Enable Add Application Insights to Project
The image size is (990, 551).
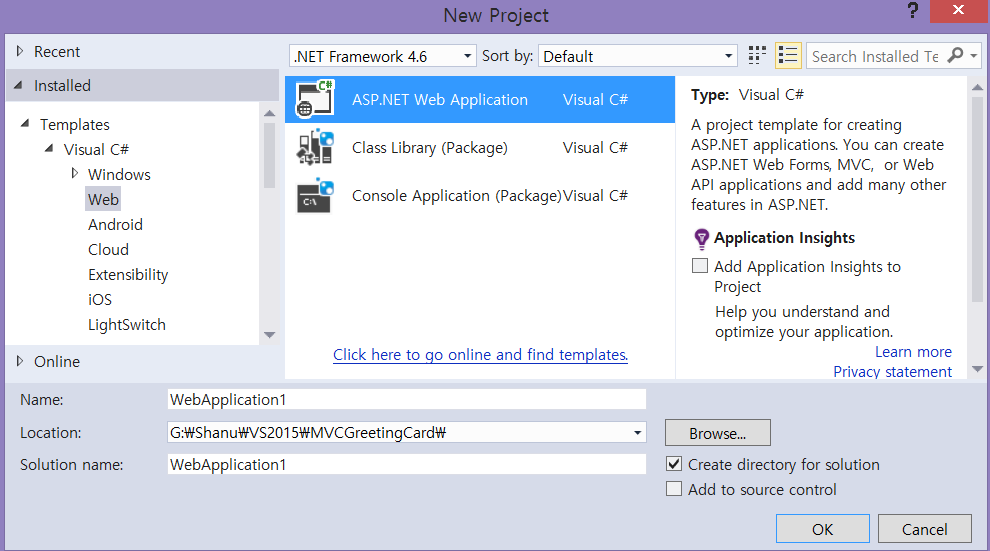tap(700, 266)
